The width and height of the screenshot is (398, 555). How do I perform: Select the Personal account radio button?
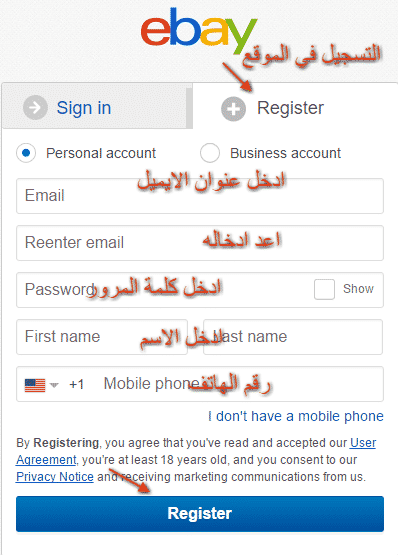(26, 153)
